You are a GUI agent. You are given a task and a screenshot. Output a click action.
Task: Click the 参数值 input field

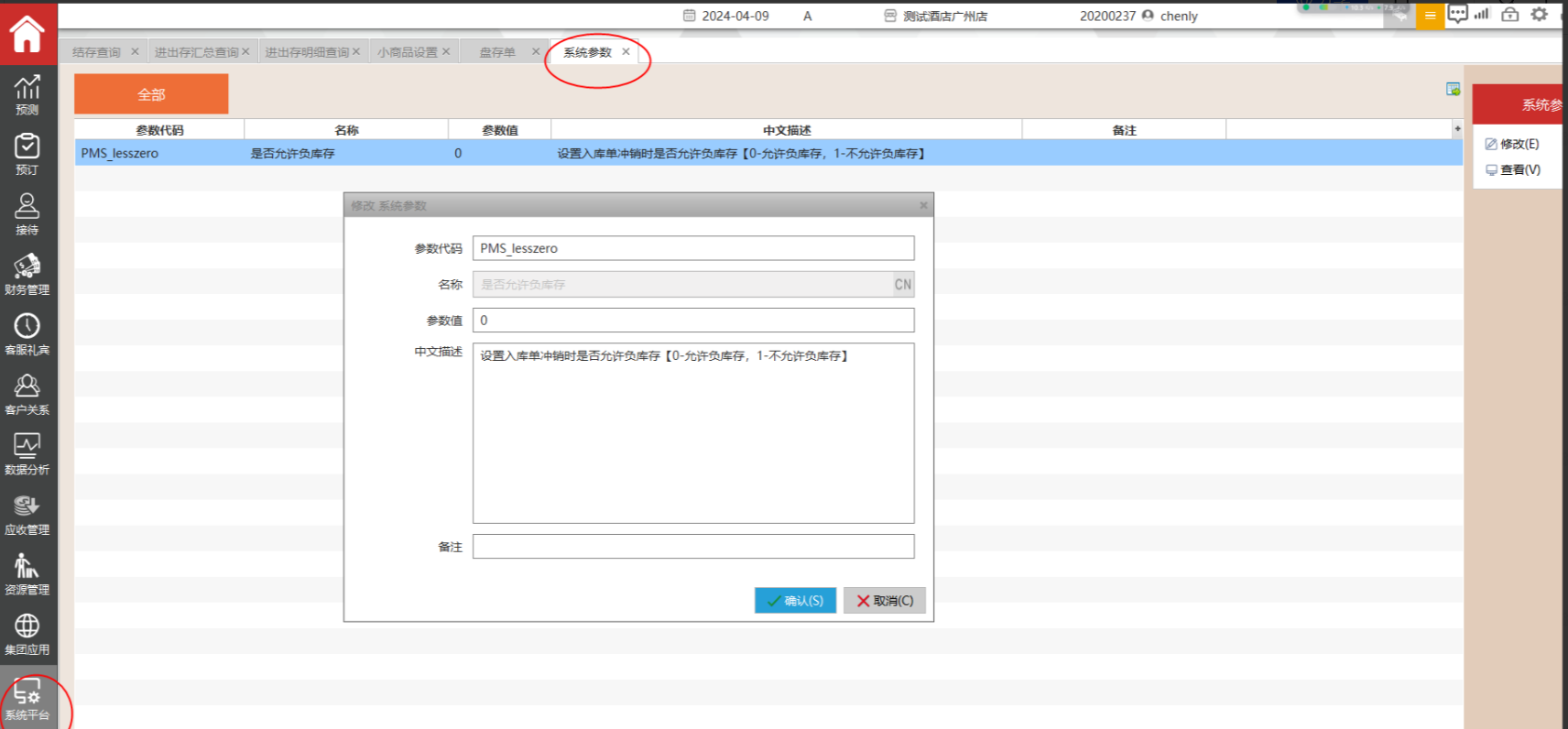(x=693, y=321)
